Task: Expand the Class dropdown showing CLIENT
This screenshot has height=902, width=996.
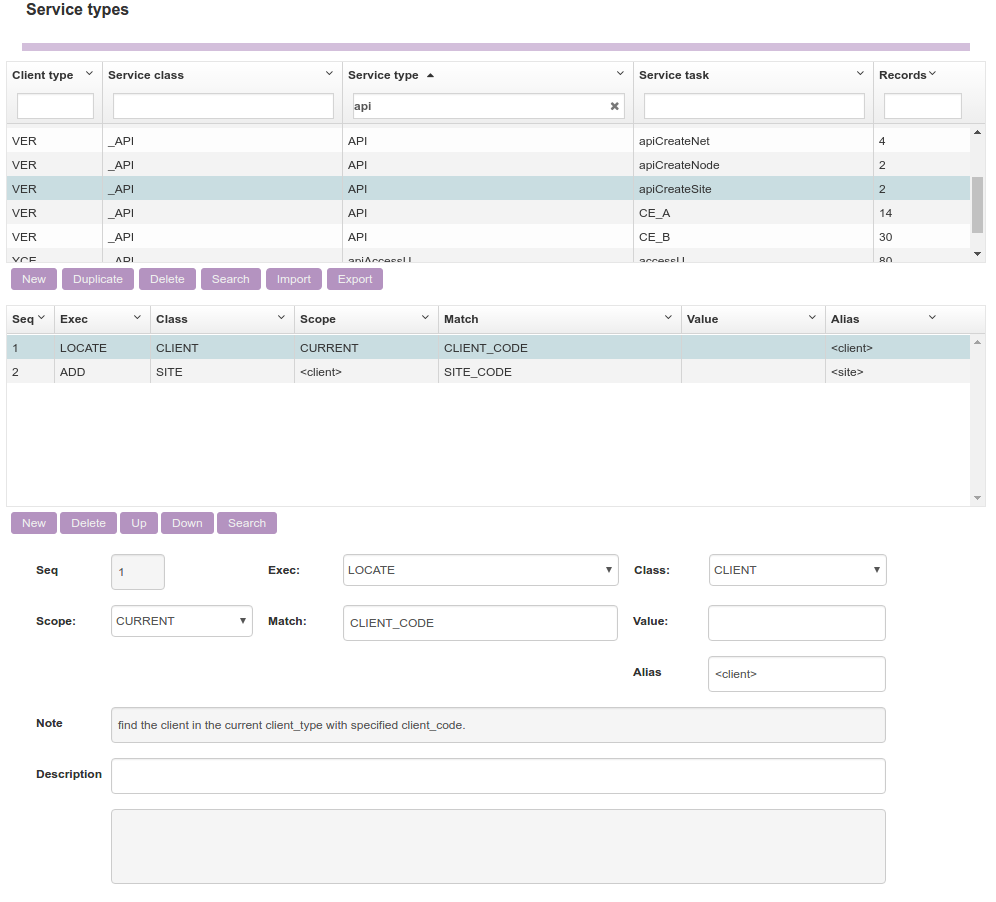Action: tap(797, 570)
